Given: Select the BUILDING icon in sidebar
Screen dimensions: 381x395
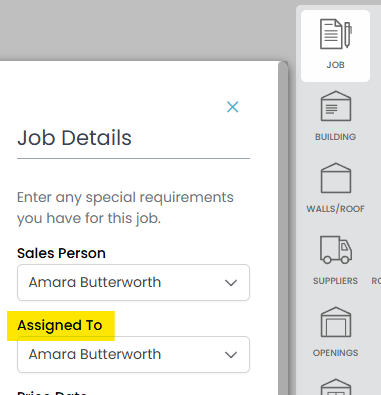Looking at the screenshot, I should tap(336, 106).
